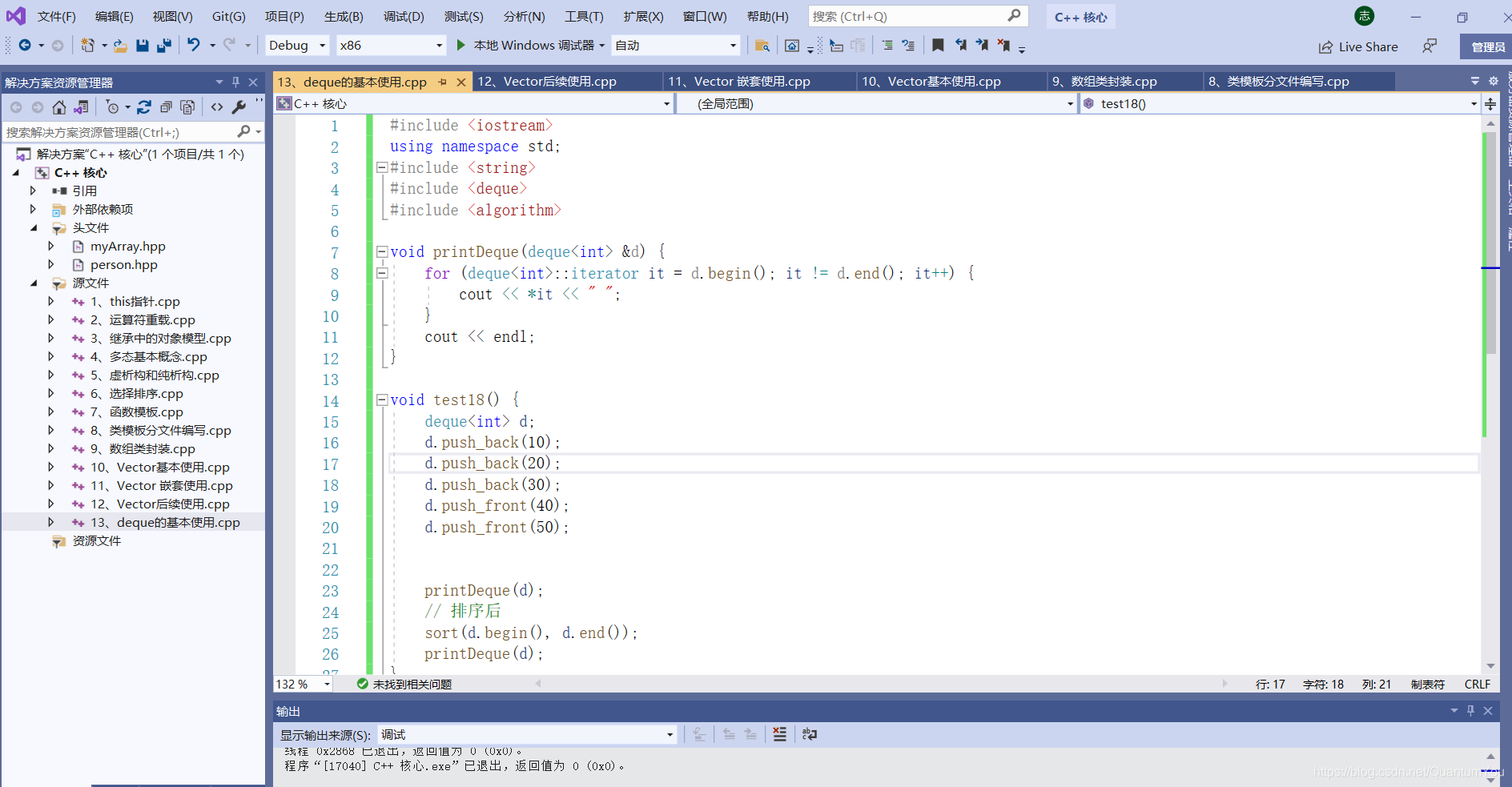Pin the 13、deque的基本使用.cpp tab

[442, 82]
